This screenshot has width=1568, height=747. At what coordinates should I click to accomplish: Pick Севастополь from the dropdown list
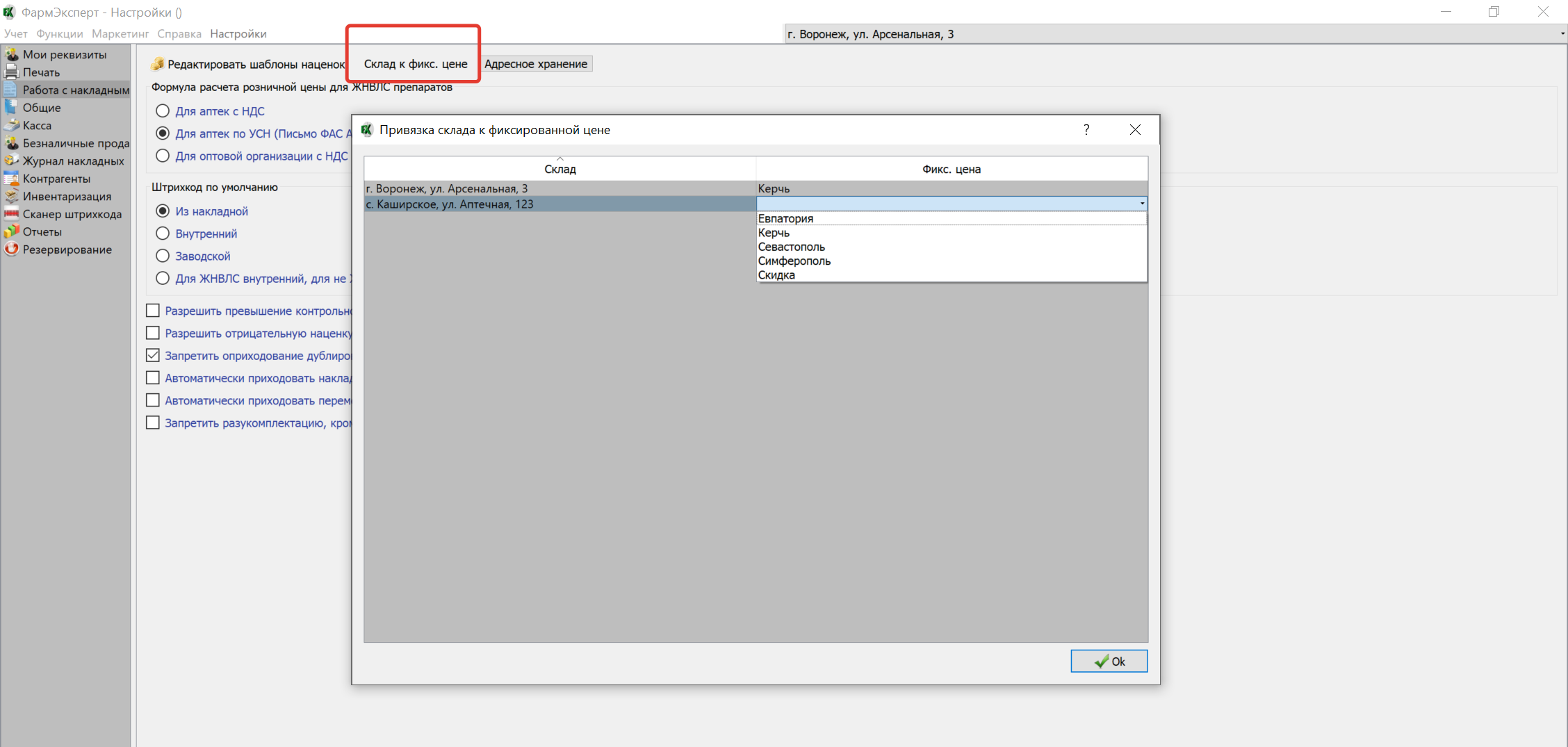tap(791, 247)
